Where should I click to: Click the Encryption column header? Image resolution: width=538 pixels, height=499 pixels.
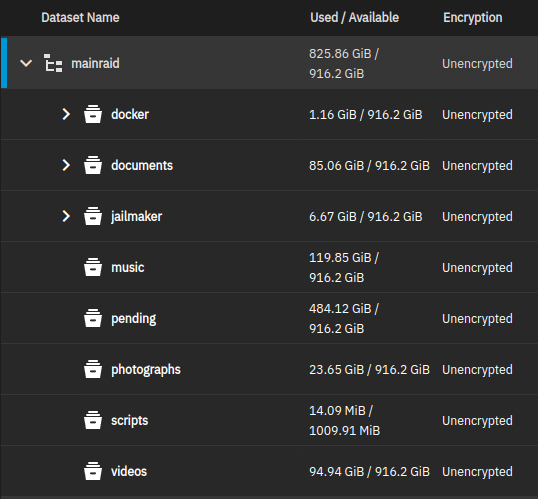click(472, 18)
